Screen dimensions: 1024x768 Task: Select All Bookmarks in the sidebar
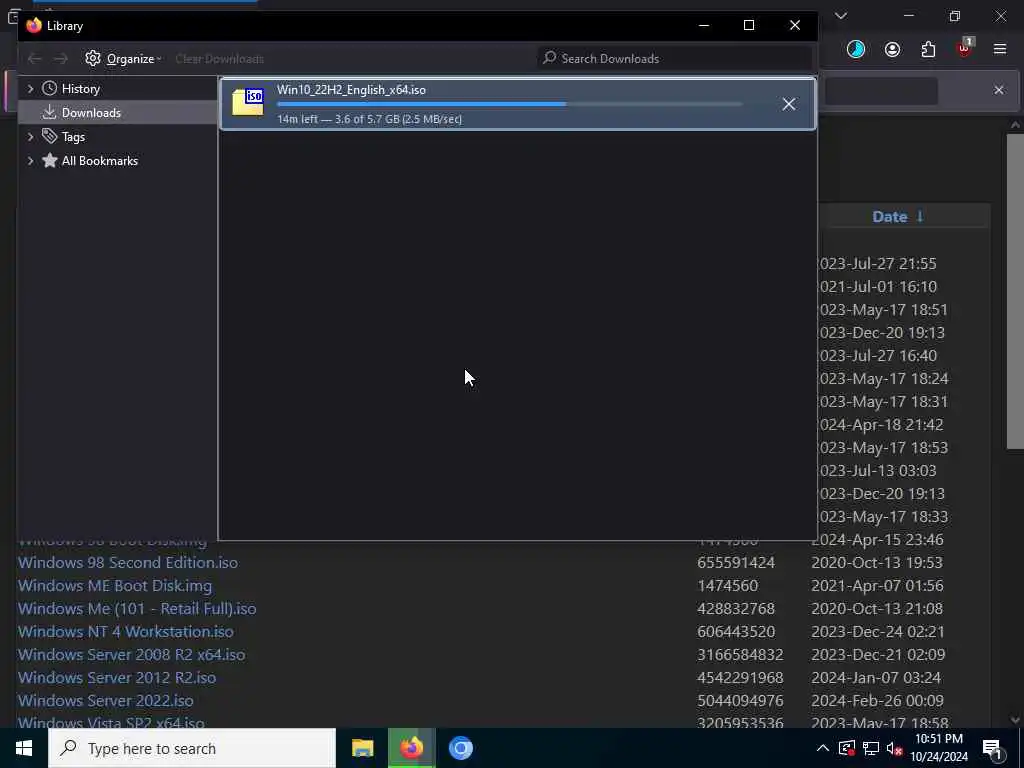[99, 161]
